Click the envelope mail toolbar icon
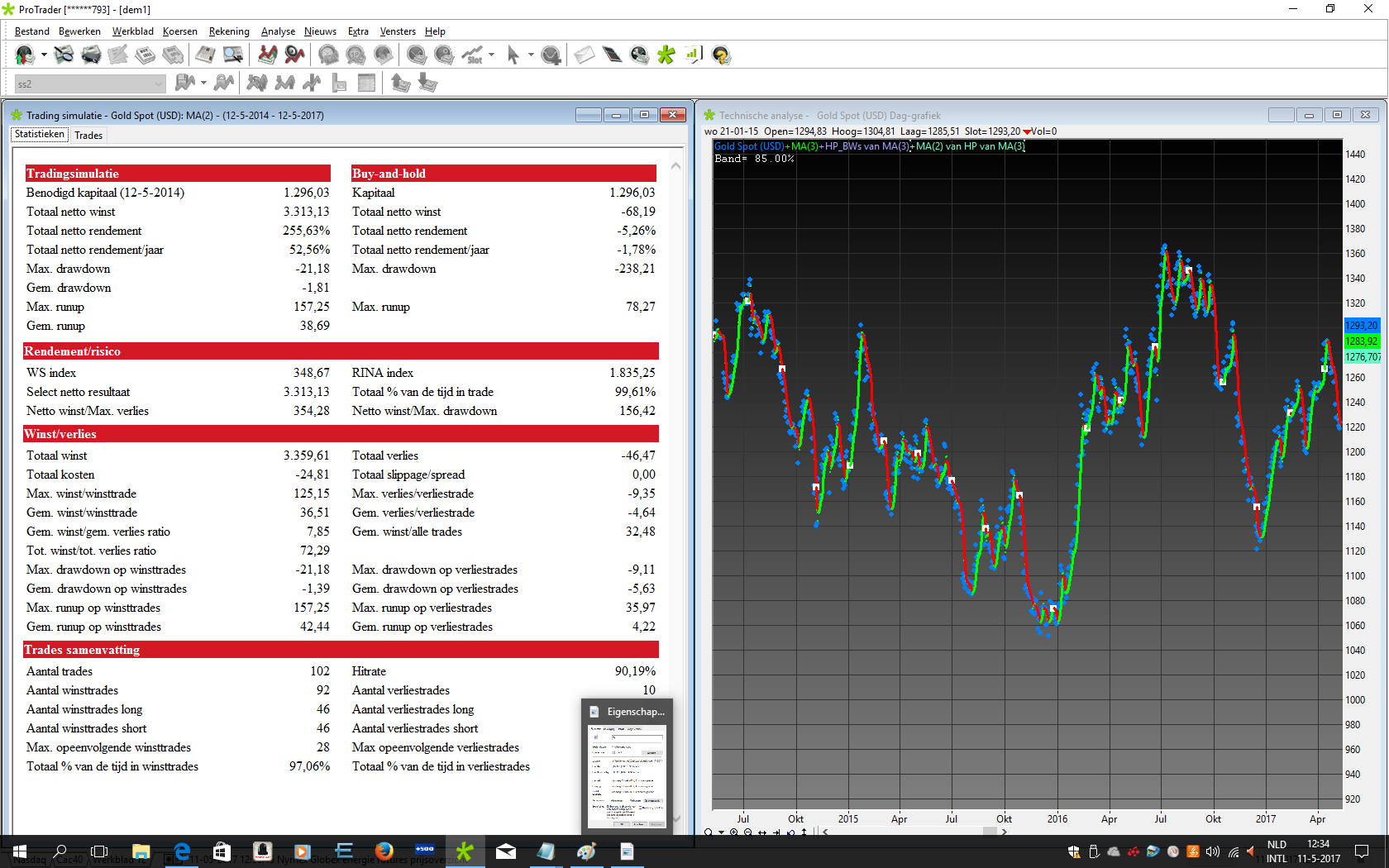The height and width of the screenshot is (868, 1389). pyautogui.click(x=585, y=55)
